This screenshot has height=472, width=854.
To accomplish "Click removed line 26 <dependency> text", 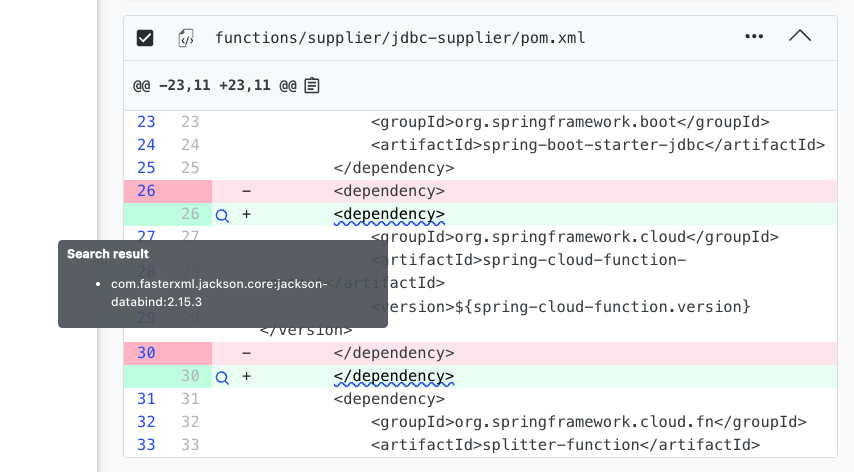I will [x=389, y=191].
